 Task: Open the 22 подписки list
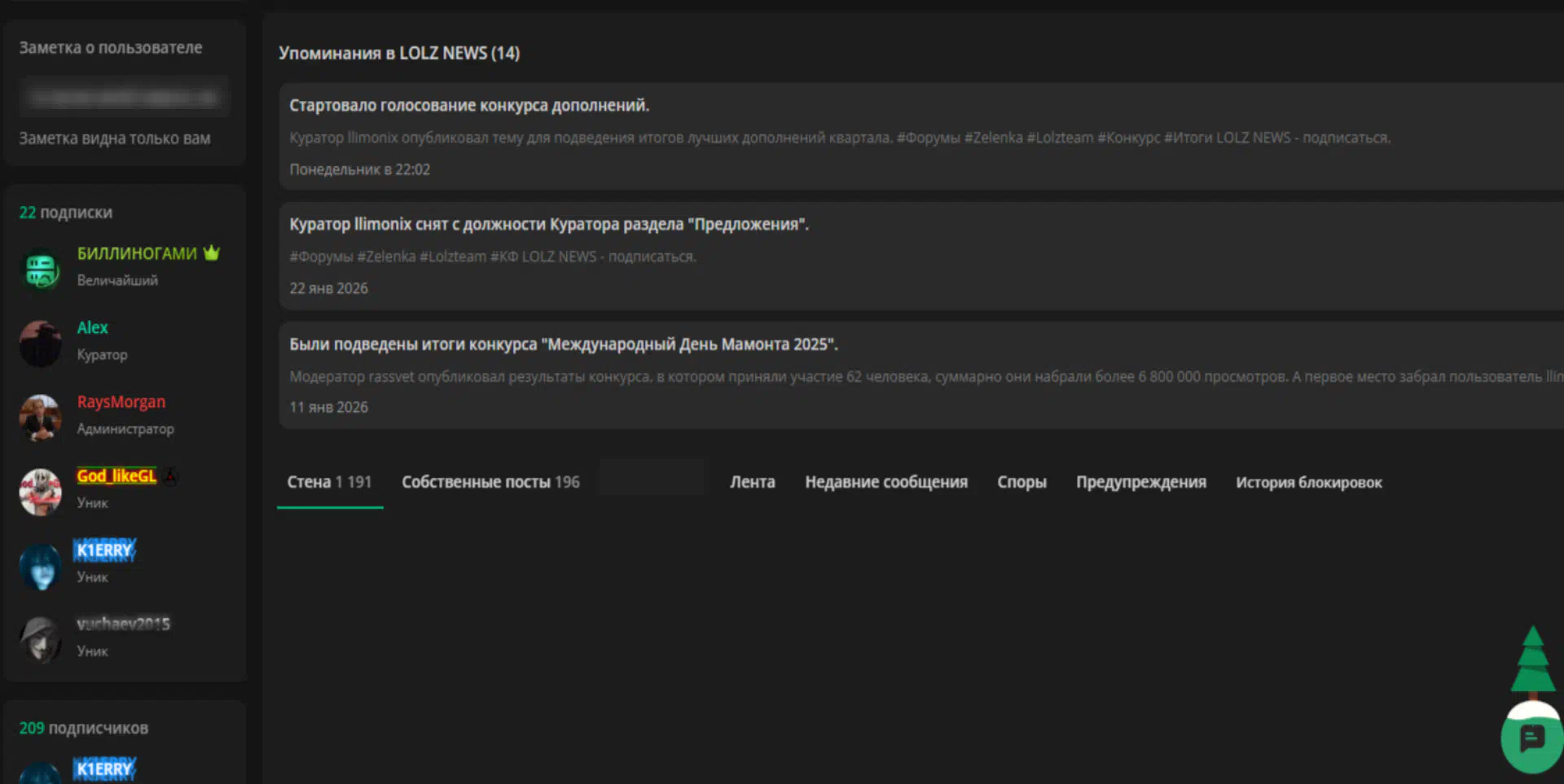click(66, 212)
